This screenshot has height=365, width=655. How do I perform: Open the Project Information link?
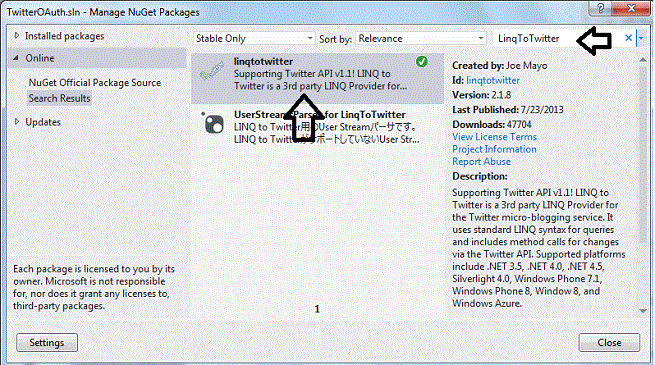[x=494, y=150]
